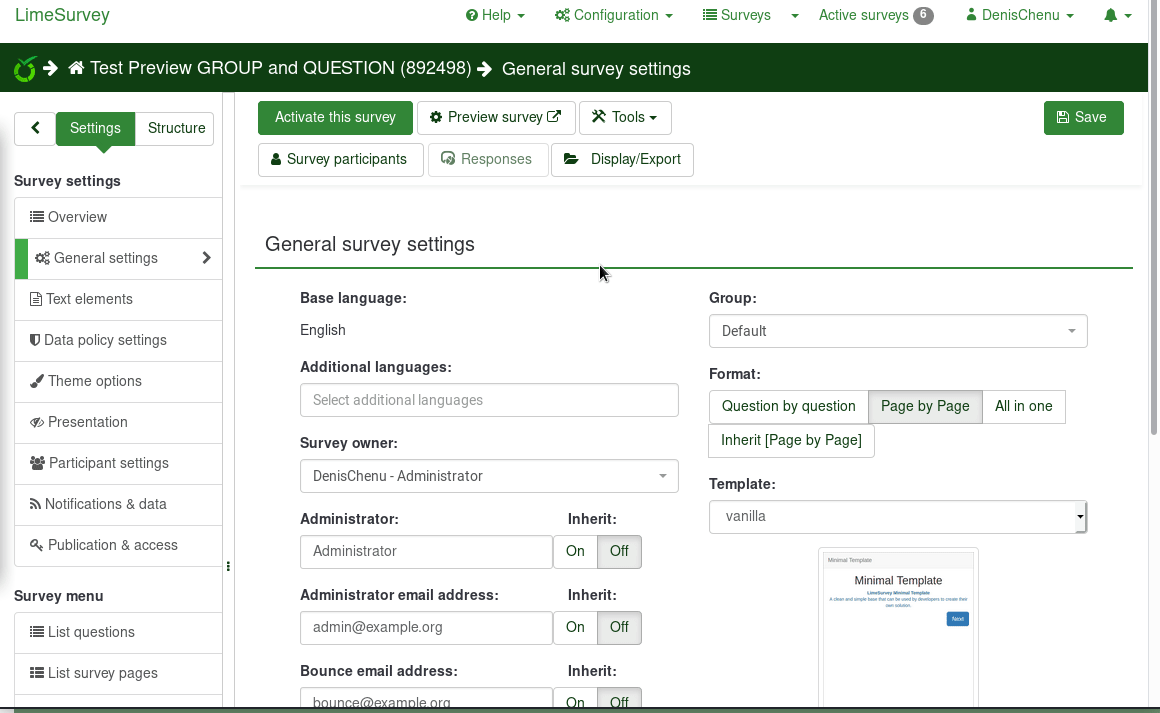Click the back arrow sidebar button
1160x713 pixels.
click(35, 128)
